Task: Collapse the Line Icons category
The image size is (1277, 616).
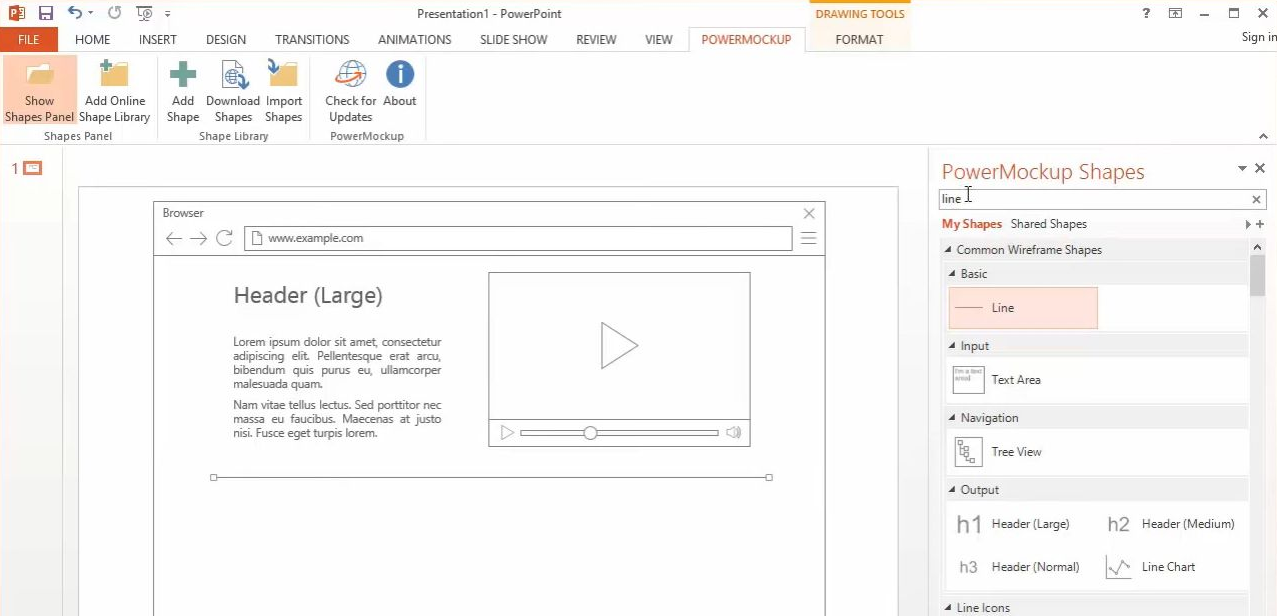Action: coord(948,608)
